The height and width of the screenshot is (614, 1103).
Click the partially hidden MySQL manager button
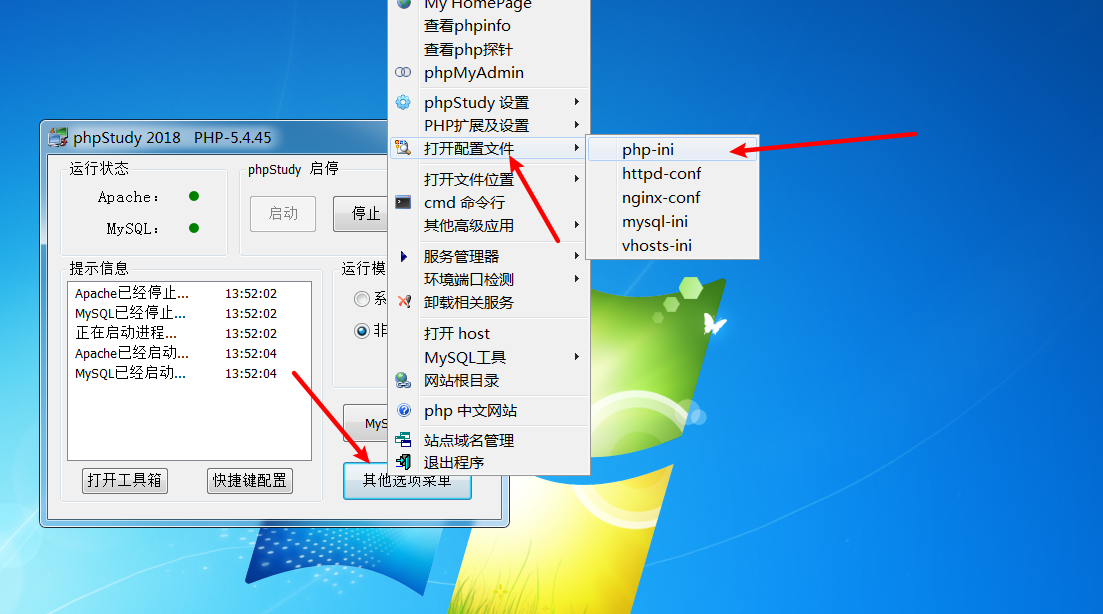[366, 423]
